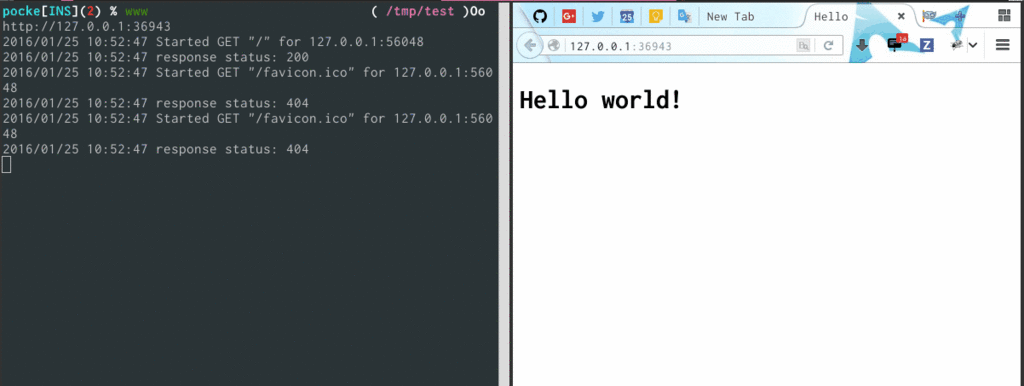Image resolution: width=1024 pixels, height=386 pixels.
Task: Focus the address bar showing 127.0.0.1:36943
Action: pyautogui.click(x=679, y=46)
